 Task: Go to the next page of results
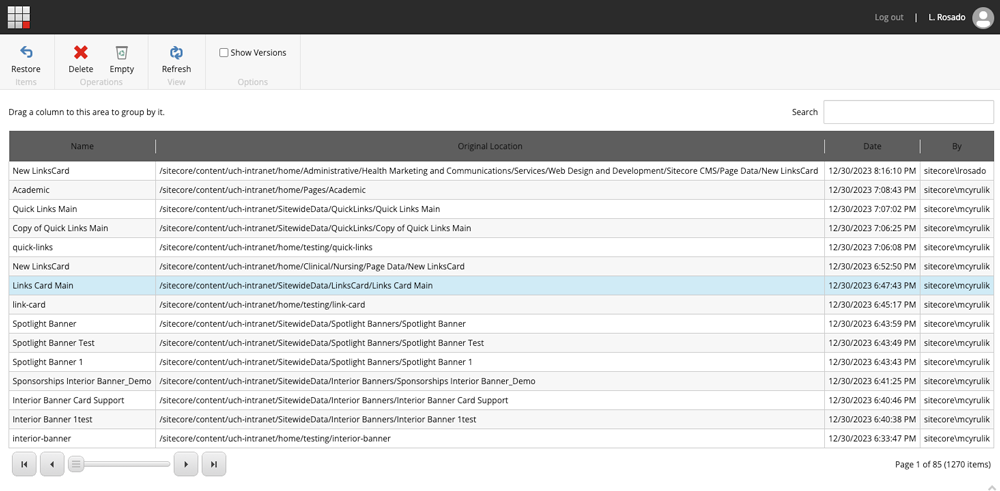pyautogui.click(x=185, y=464)
